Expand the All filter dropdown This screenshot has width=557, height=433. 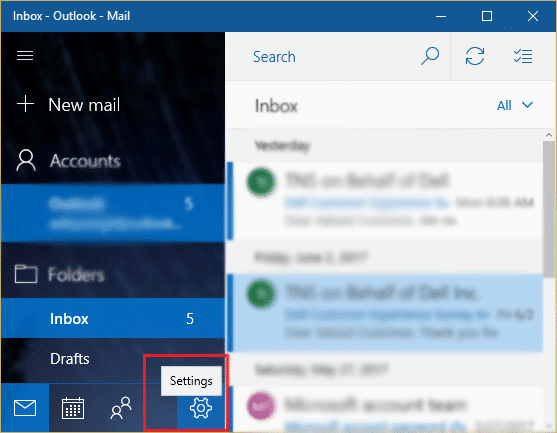coord(515,105)
